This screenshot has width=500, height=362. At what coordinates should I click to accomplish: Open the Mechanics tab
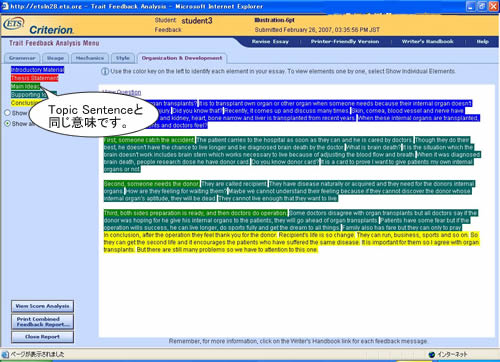[90, 58]
